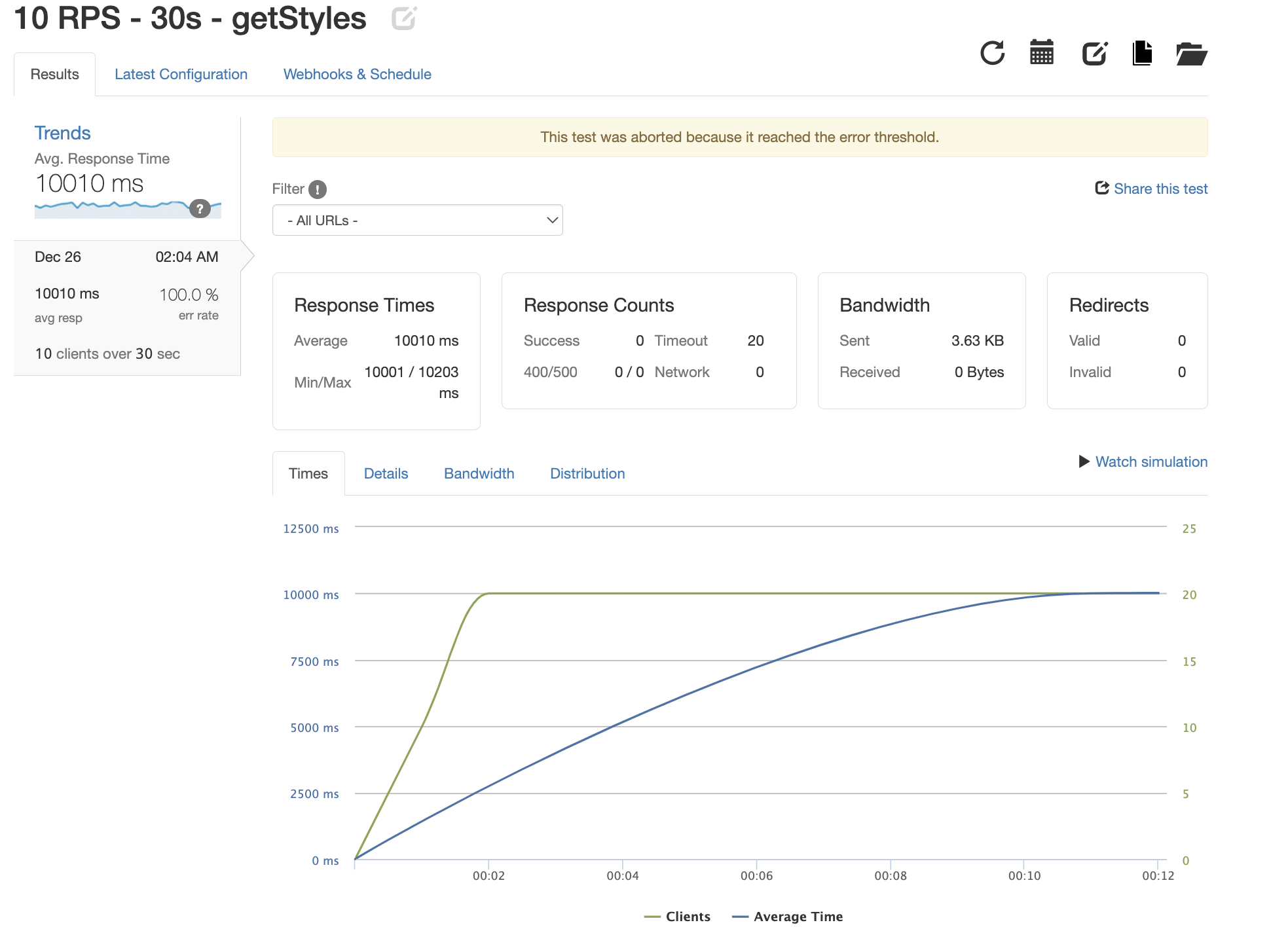Select the Times chart tab
The width and height of the screenshot is (1288, 929).
click(x=308, y=473)
